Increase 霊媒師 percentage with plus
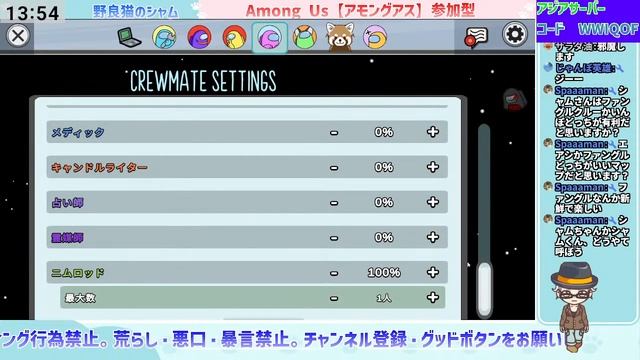Image resolution: width=640 pixels, height=360 pixels. (433, 237)
